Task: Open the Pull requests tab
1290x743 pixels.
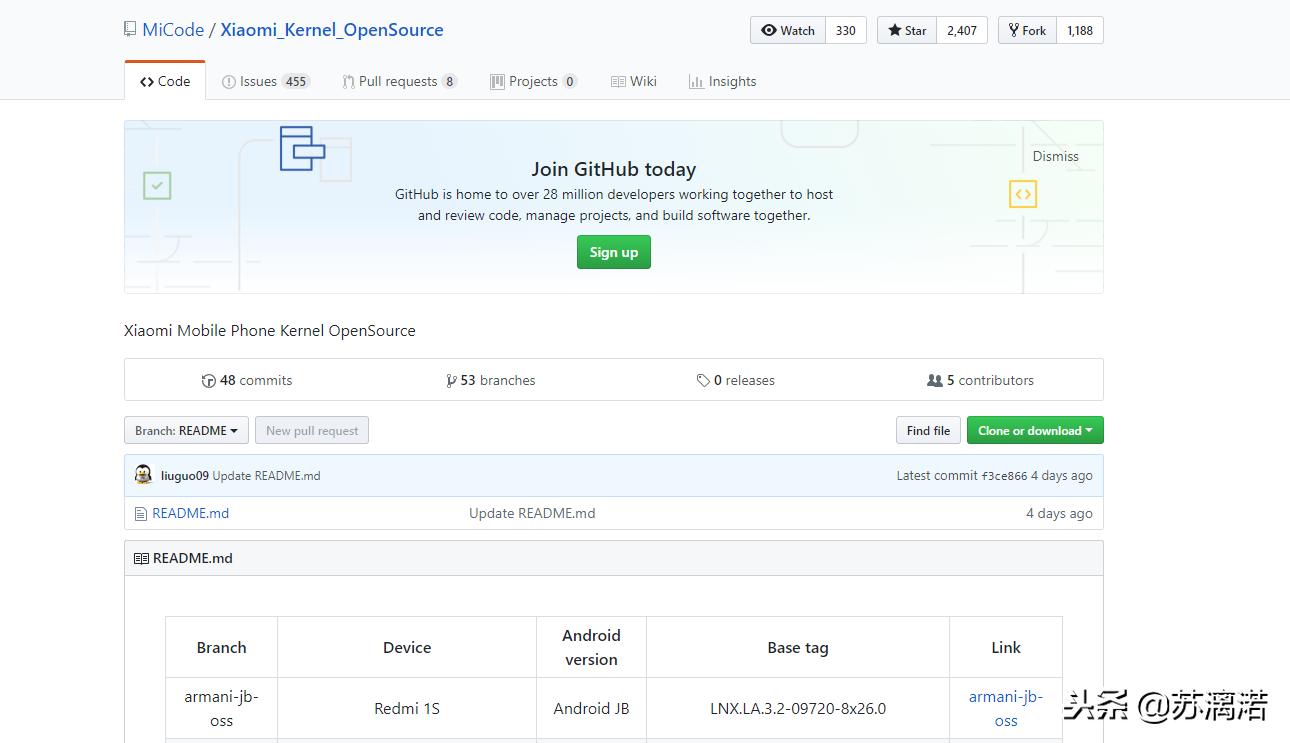Action: [399, 81]
